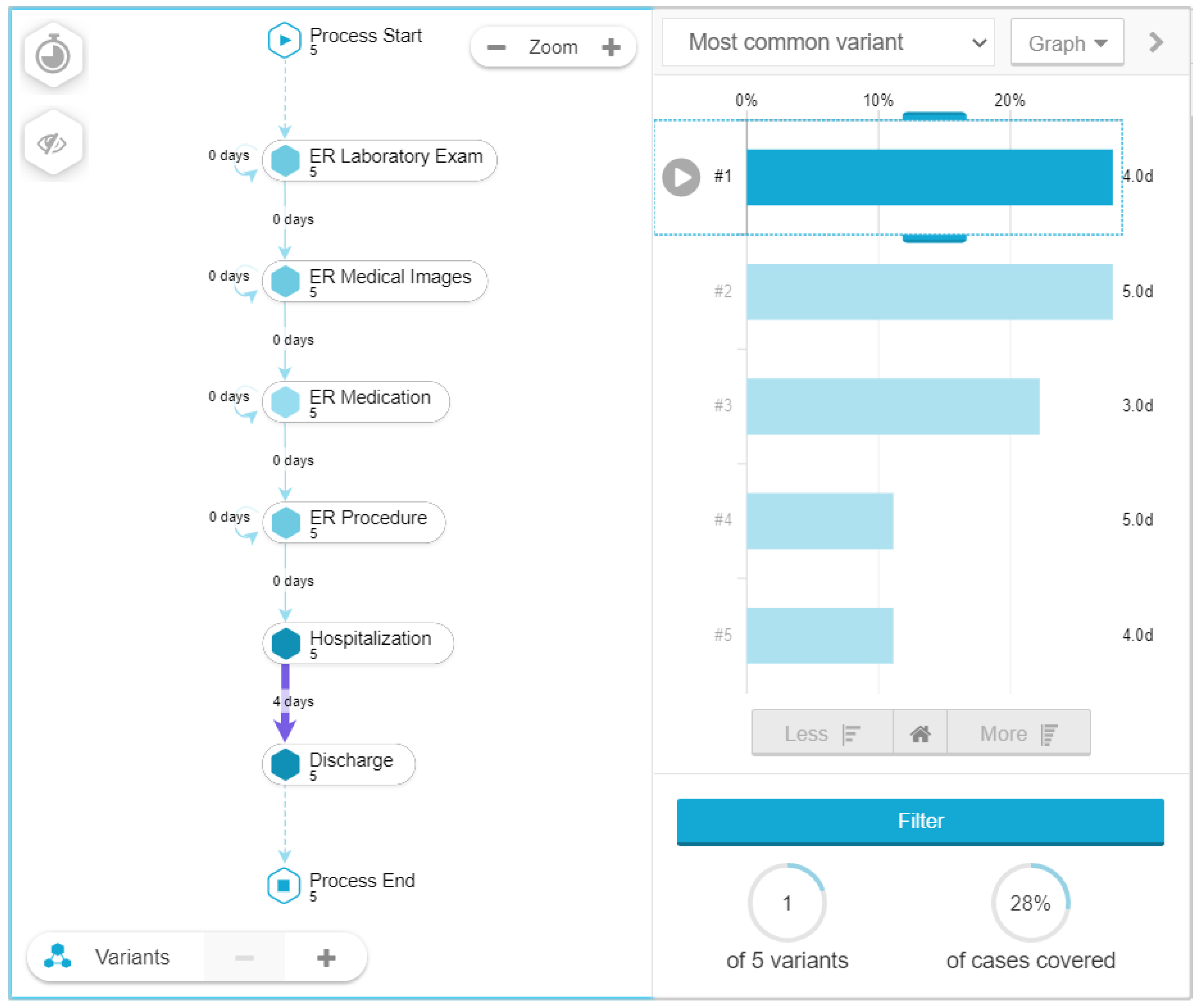Click the Variants network icon
Viewport: 1201px width, 1008px height.
[x=58, y=957]
